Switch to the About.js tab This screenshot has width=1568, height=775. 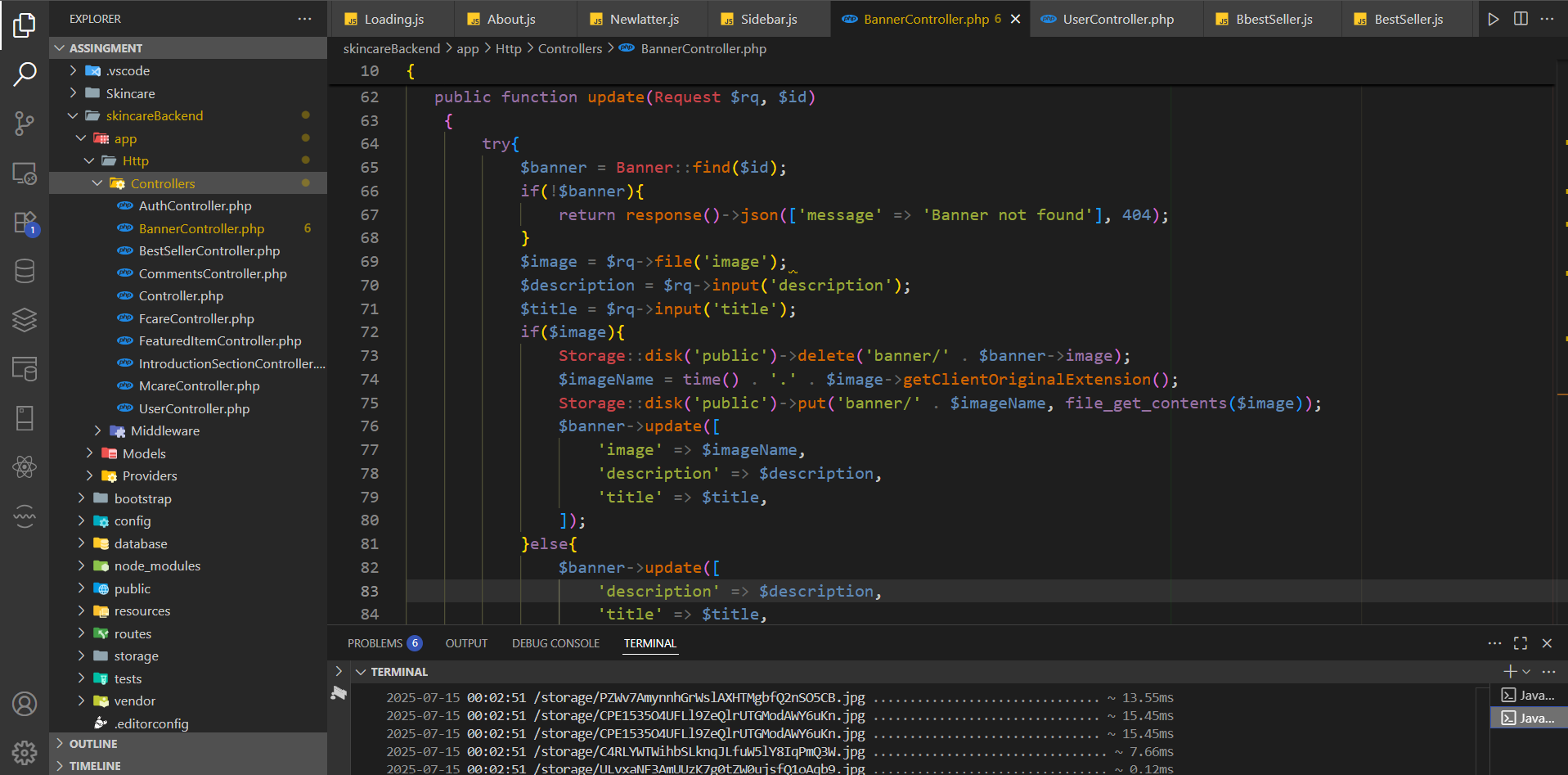tap(514, 19)
